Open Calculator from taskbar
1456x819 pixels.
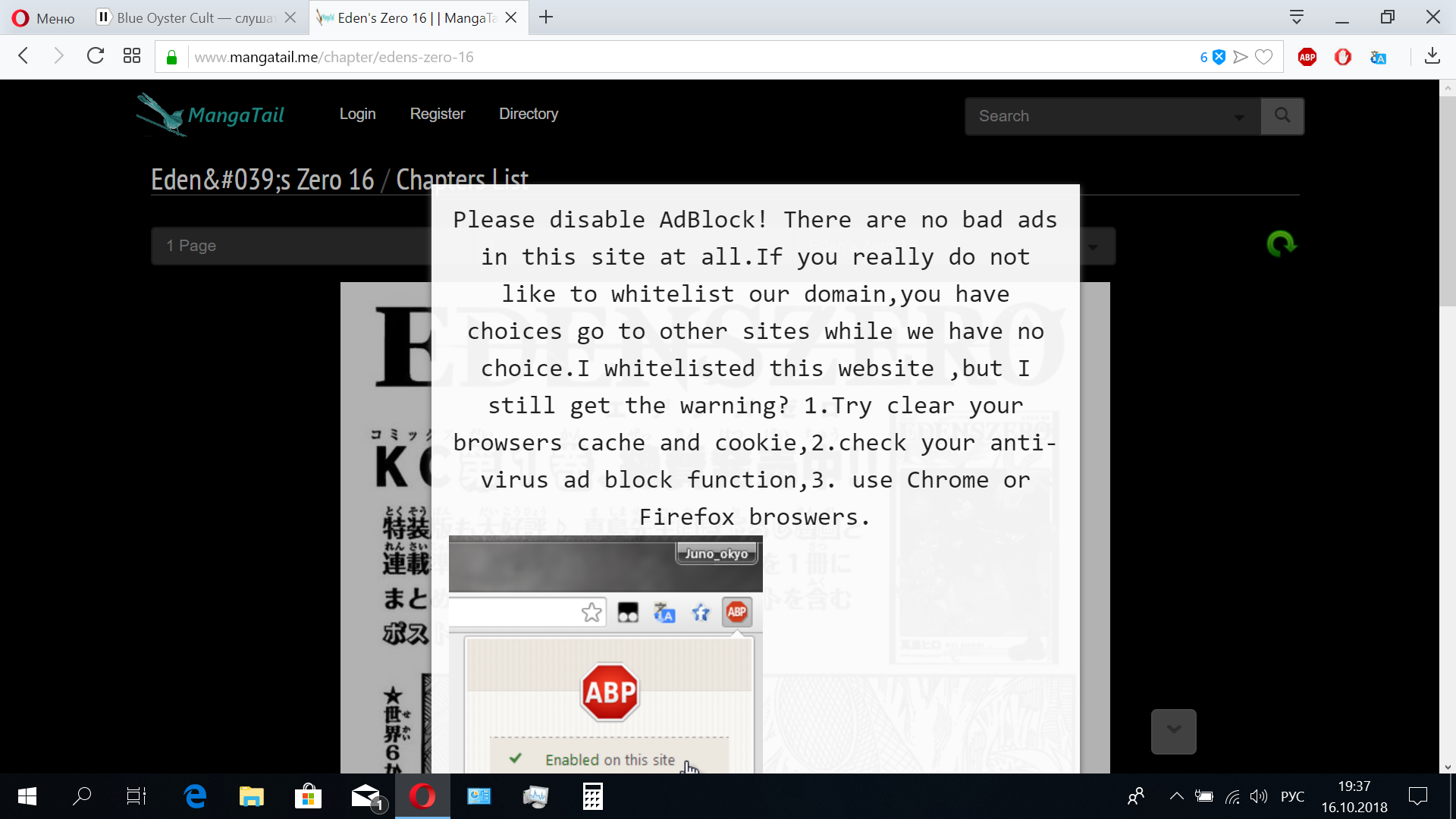pos(593,796)
